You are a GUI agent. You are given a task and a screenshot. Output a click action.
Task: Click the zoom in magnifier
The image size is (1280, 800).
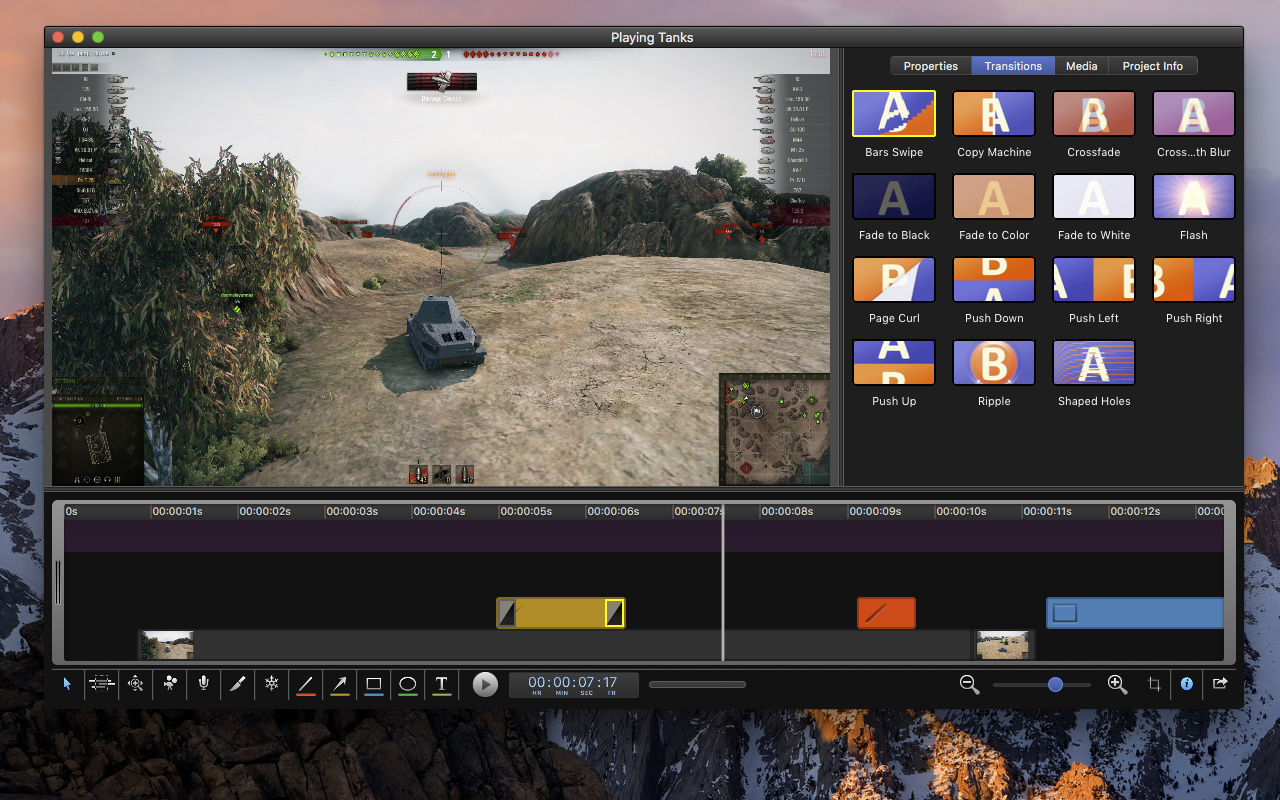click(1117, 684)
